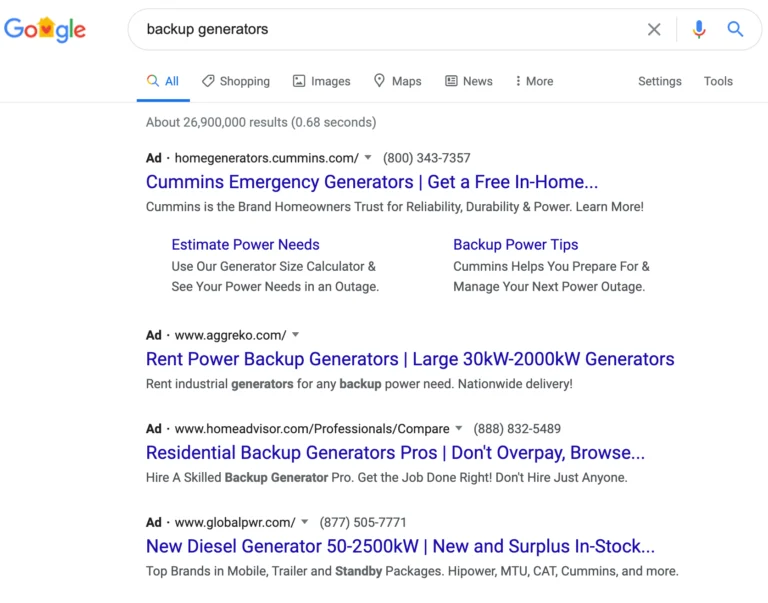Click the homegenerators.cummins.com URL text
Image resolution: width=768 pixels, height=603 pixels.
click(x=267, y=158)
